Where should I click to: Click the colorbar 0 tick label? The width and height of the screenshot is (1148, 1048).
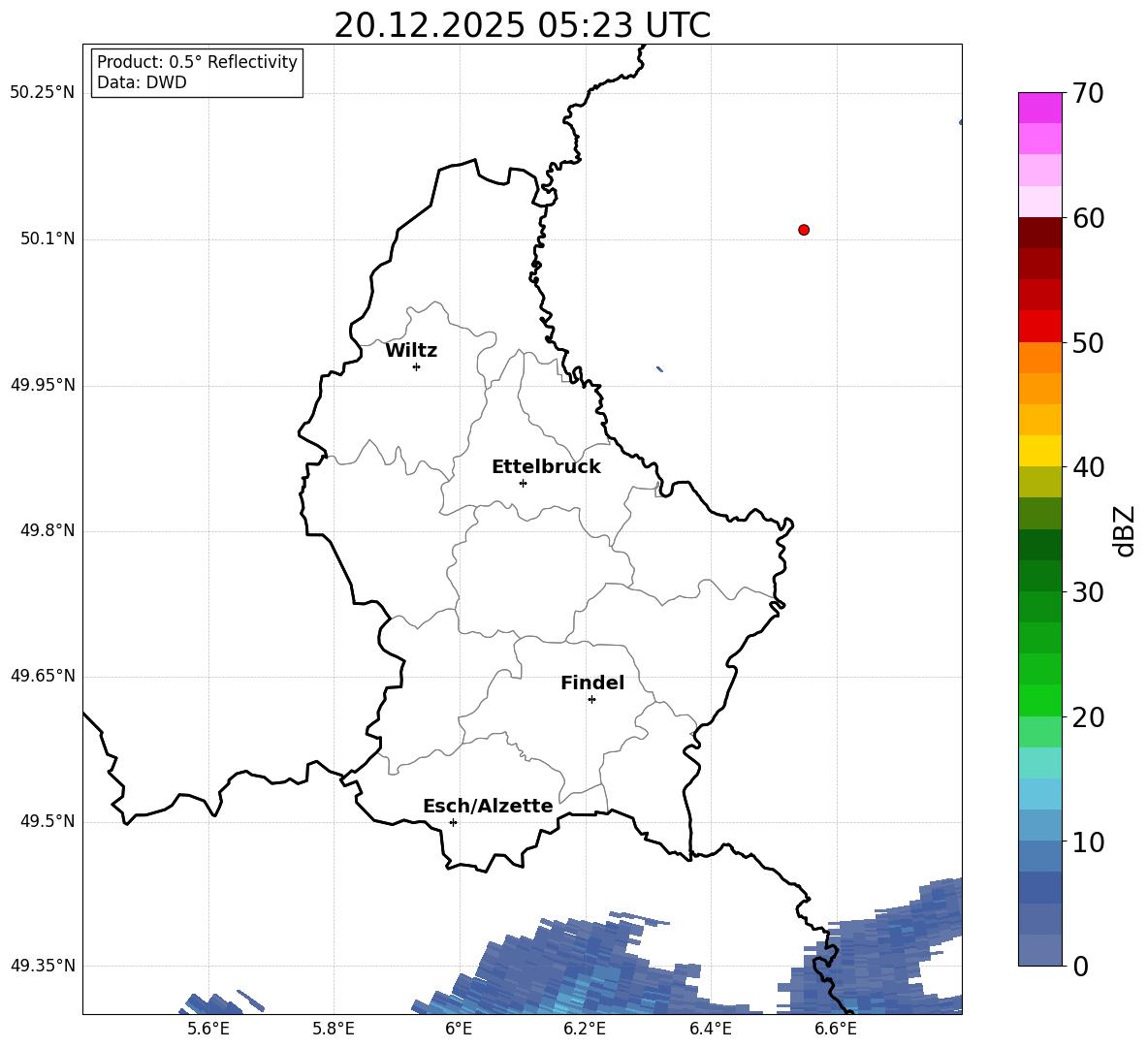(x=1080, y=967)
